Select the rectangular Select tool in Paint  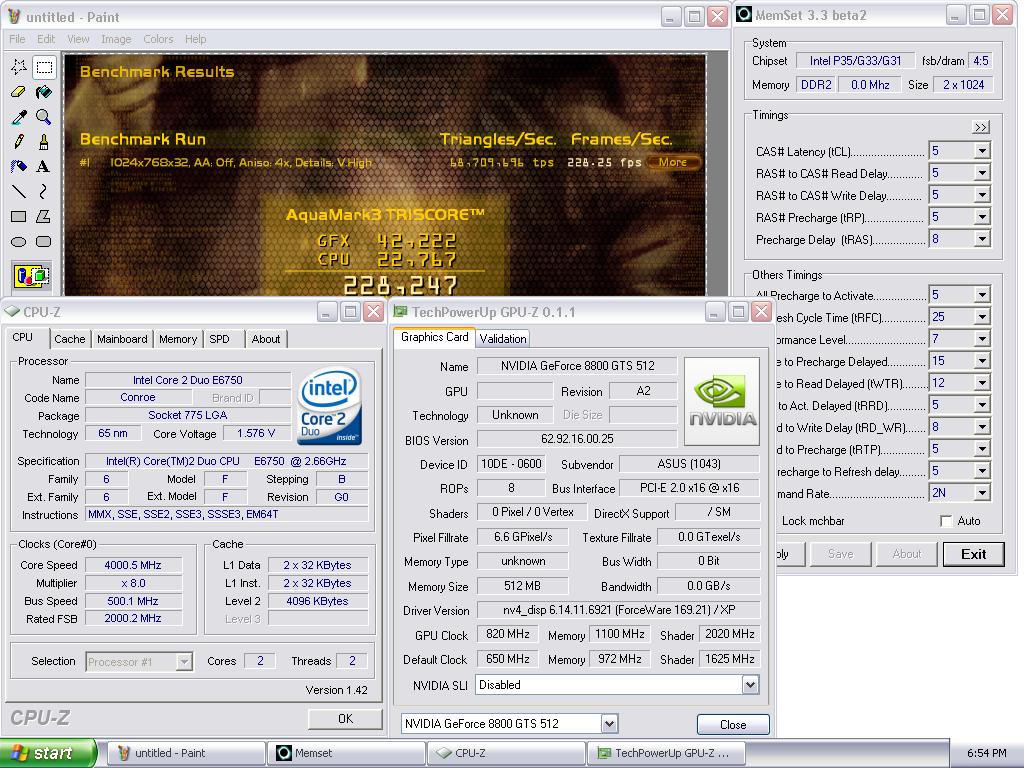[44, 67]
